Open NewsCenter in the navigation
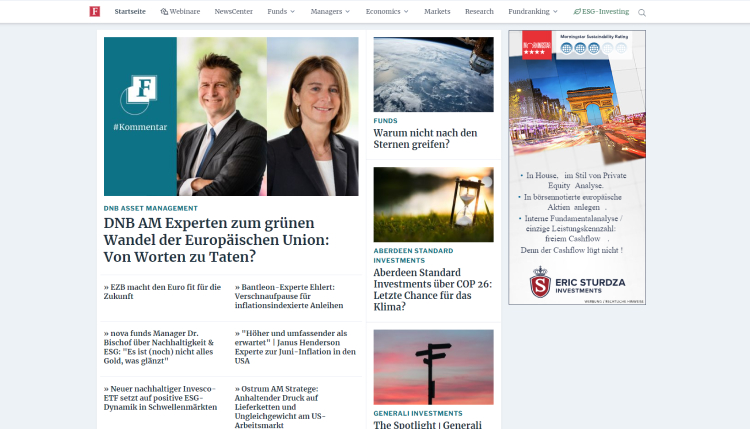Image resolution: width=750 pixels, height=429 pixels. click(x=233, y=11)
